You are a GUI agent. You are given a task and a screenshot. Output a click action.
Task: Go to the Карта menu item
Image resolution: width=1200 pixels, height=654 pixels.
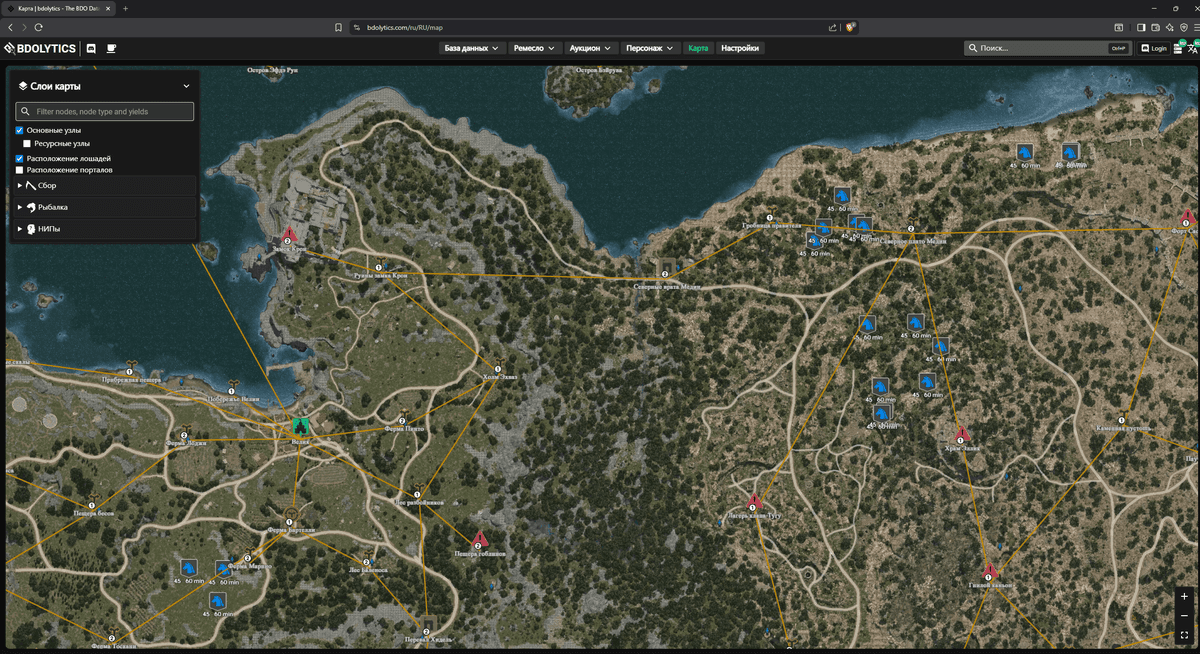(x=698, y=48)
